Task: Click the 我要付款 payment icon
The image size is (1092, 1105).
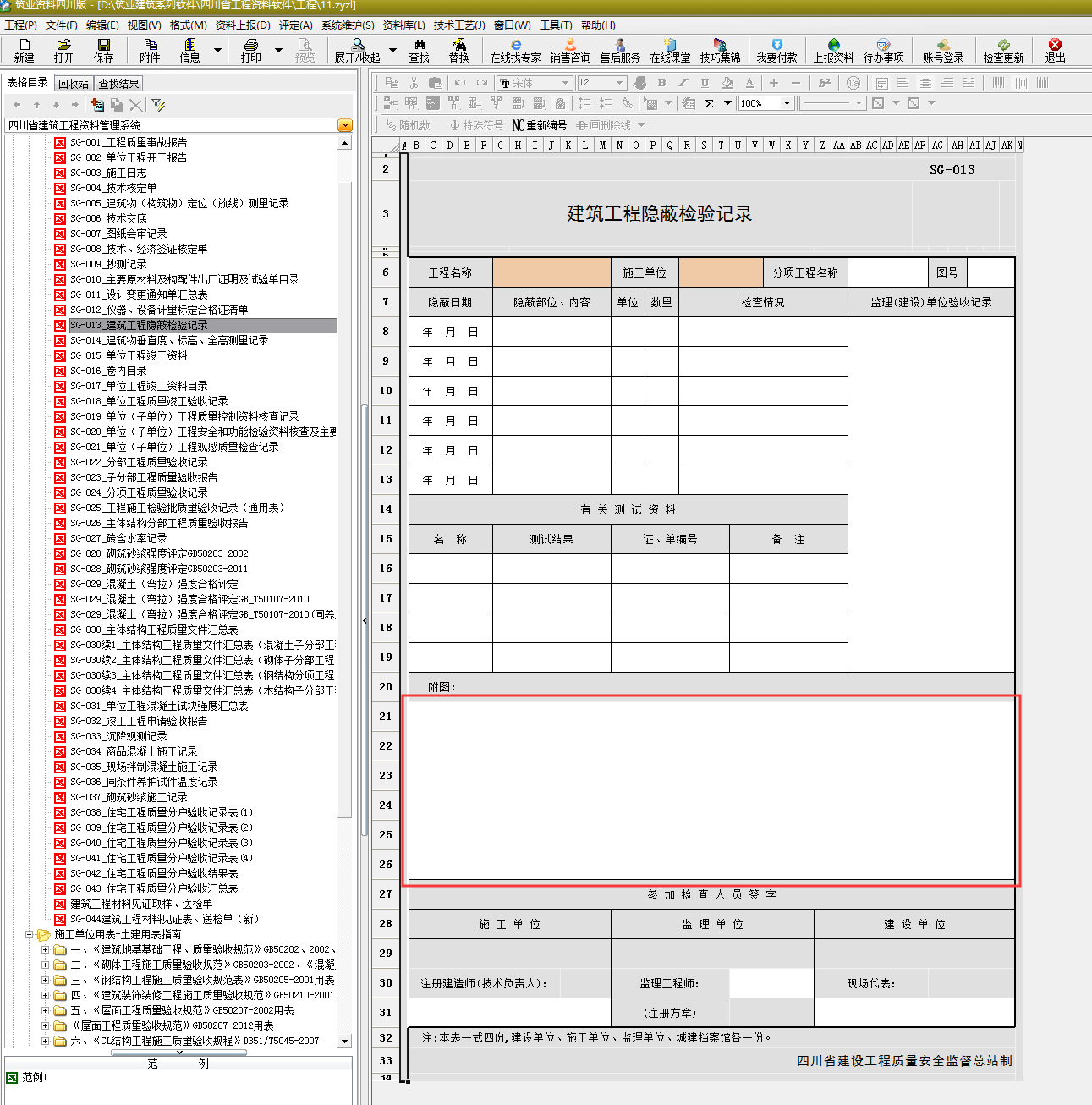Action: tap(776, 51)
